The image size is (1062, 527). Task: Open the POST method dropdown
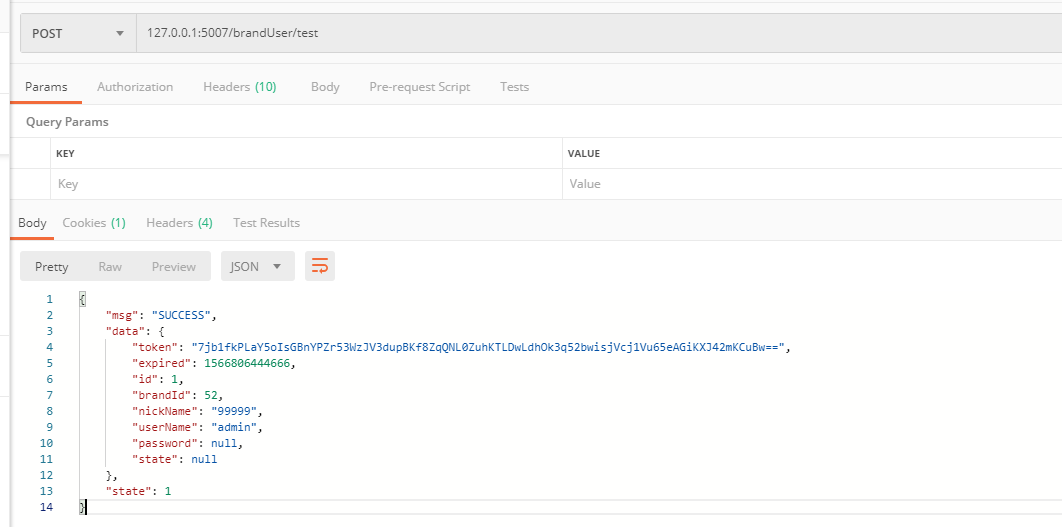tap(79, 33)
